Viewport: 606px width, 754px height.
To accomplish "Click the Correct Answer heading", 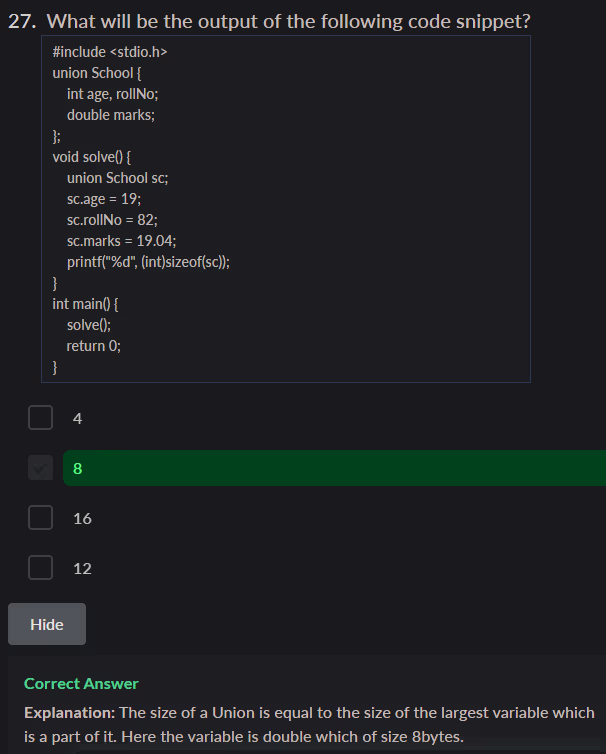I will coord(81,684).
